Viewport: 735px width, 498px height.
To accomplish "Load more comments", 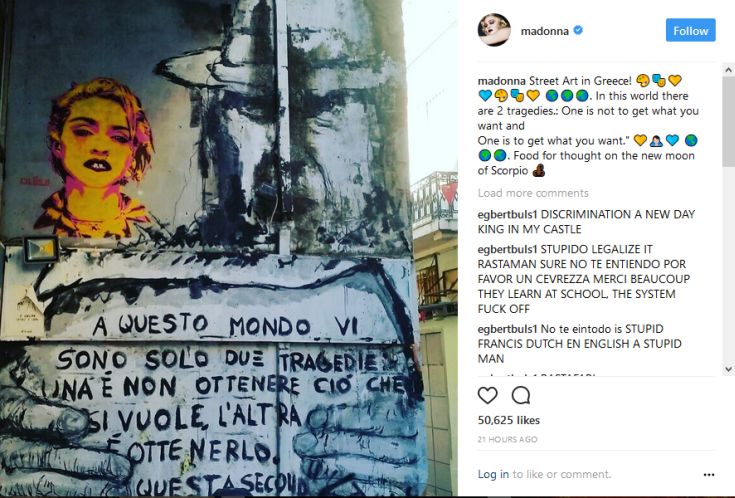I will pyautogui.click(x=533, y=193).
